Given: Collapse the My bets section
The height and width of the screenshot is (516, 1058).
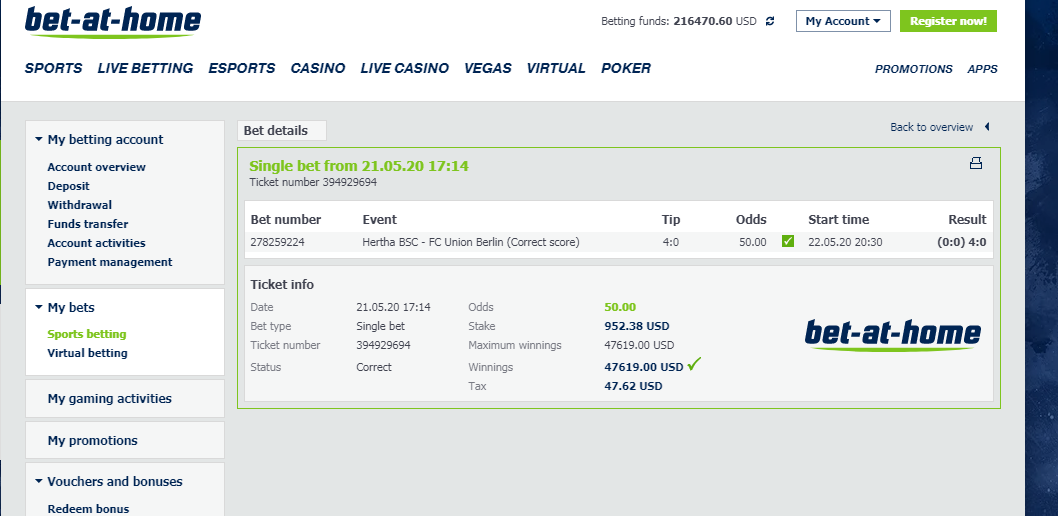Looking at the screenshot, I should pyautogui.click(x=38, y=308).
